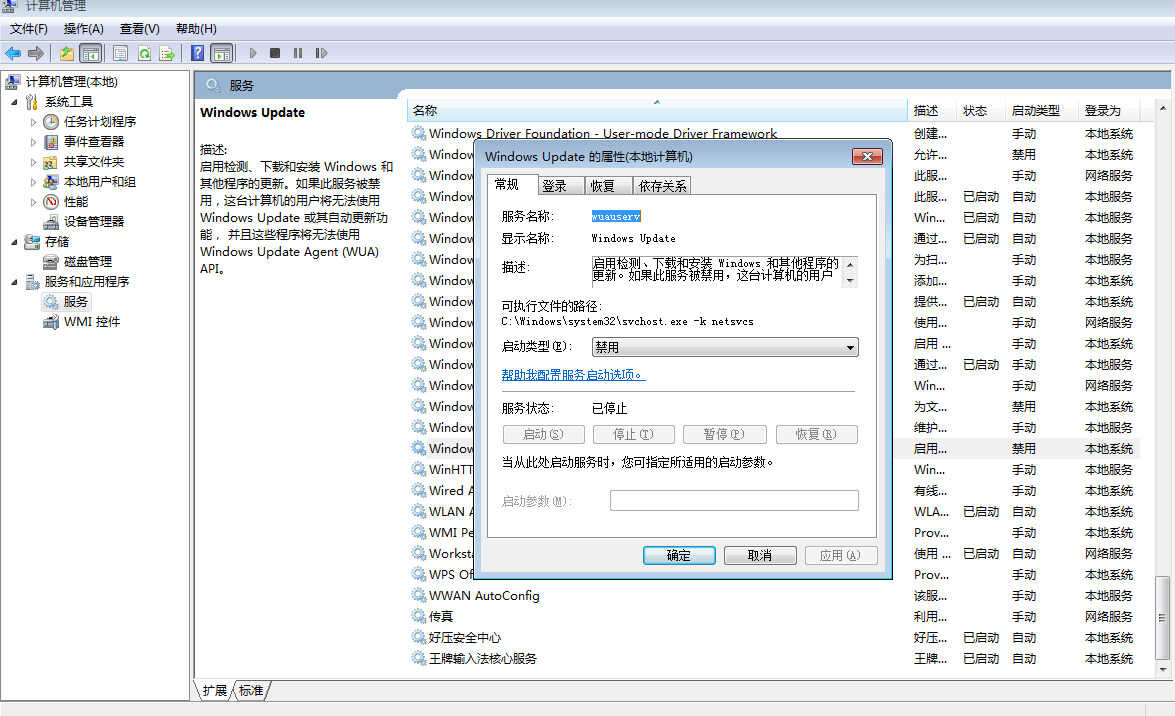The image size is (1175, 716).
Task: Click the 磁盘管理 disk icon
Action: coord(51,262)
